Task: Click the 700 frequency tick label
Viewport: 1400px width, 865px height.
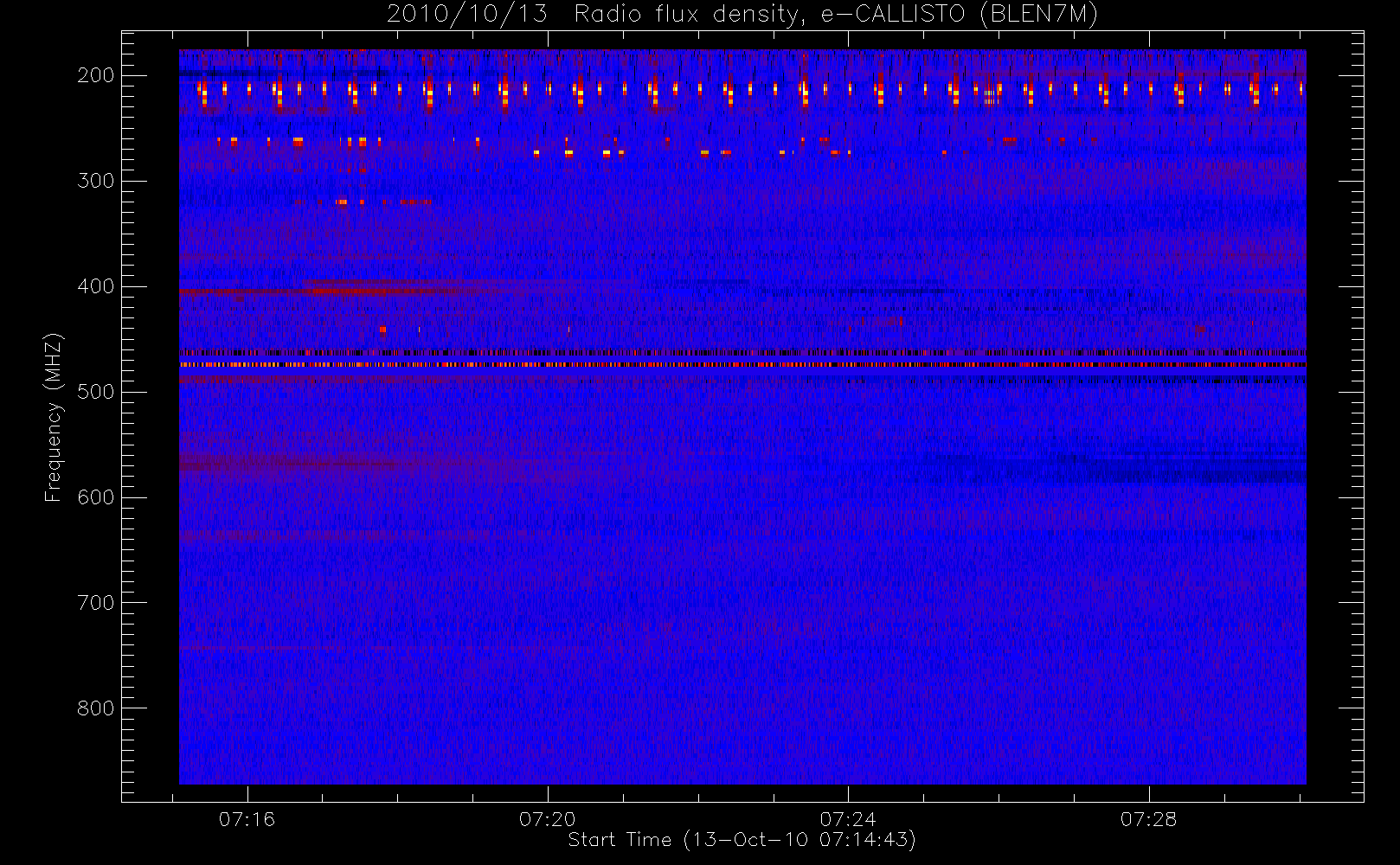Action: click(x=96, y=603)
